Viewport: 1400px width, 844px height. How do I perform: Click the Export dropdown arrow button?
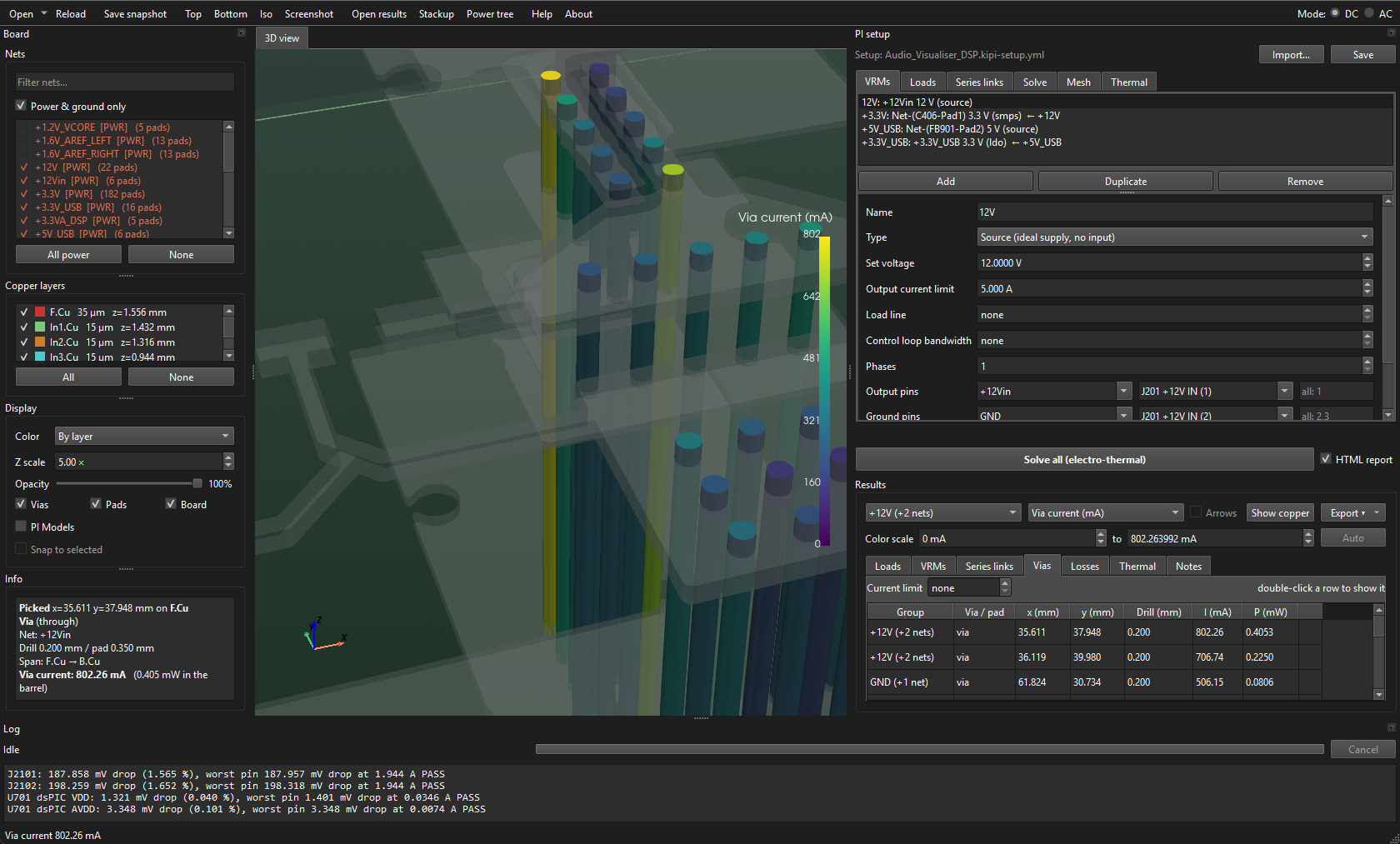click(1377, 513)
